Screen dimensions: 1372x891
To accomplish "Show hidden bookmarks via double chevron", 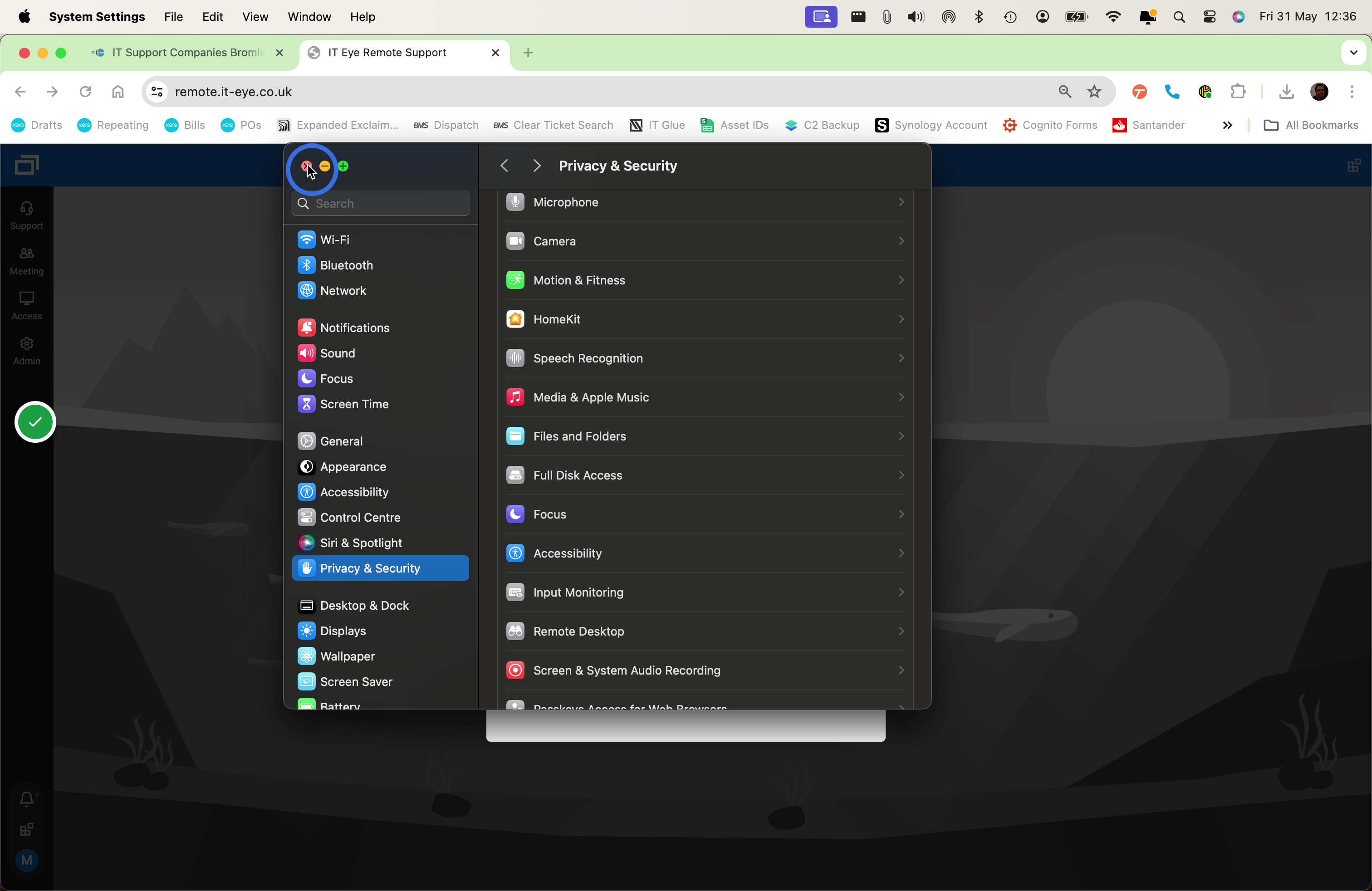I will (x=1227, y=125).
